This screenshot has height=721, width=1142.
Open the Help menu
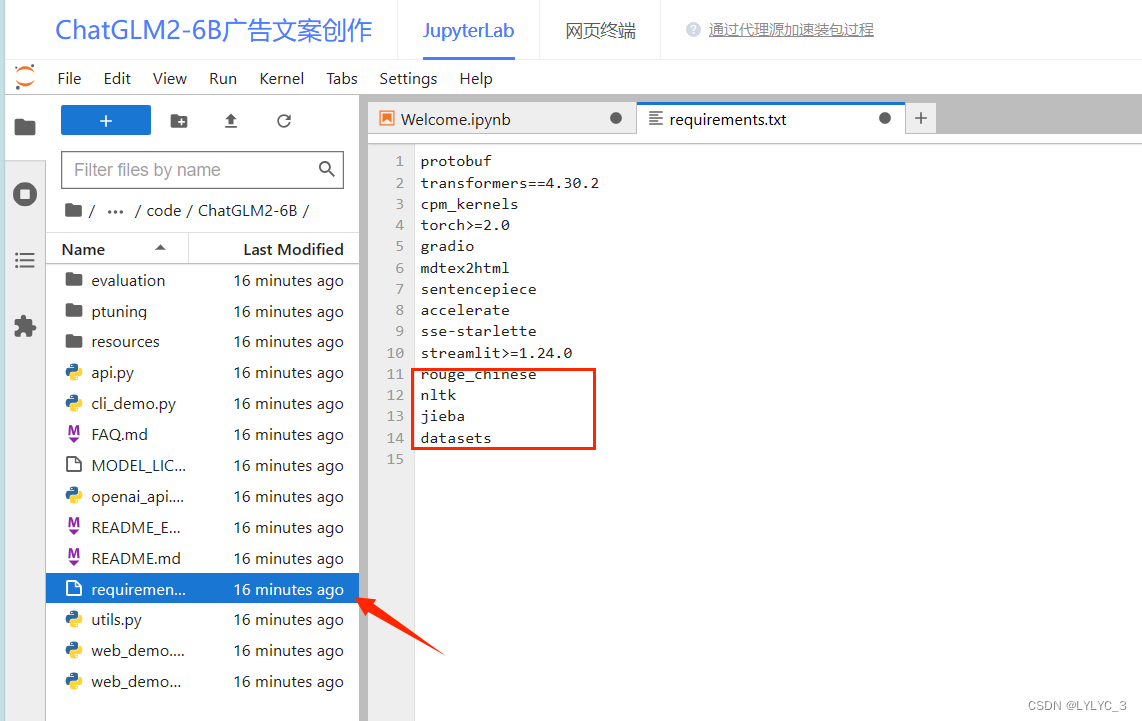(x=476, y=79)
